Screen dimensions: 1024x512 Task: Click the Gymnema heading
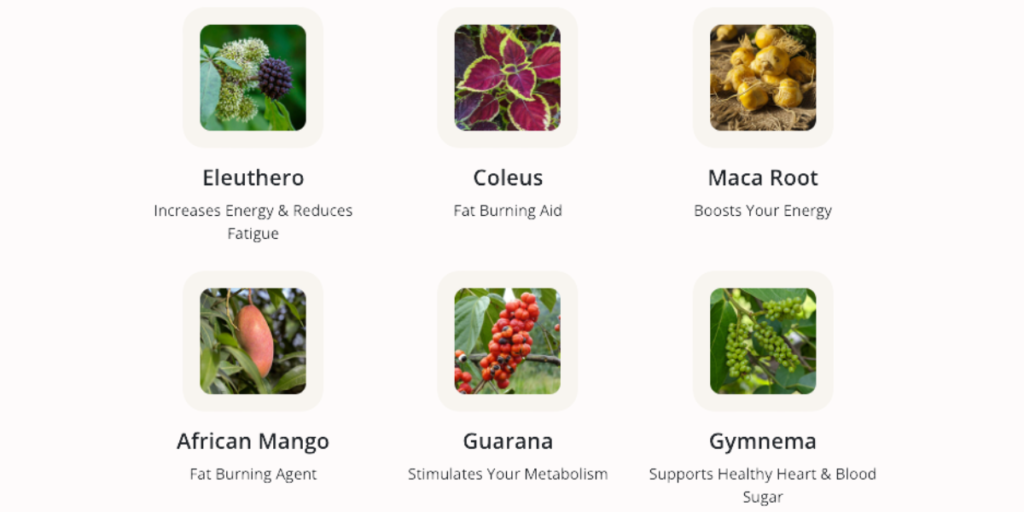763,441
